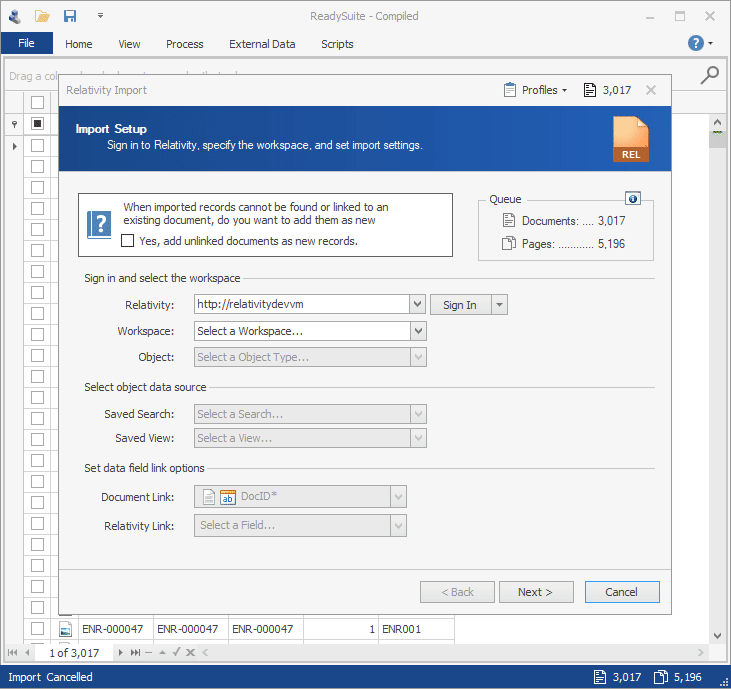
Task: Toggle the filled filter-row checkbox
Action: coord(37,124)
